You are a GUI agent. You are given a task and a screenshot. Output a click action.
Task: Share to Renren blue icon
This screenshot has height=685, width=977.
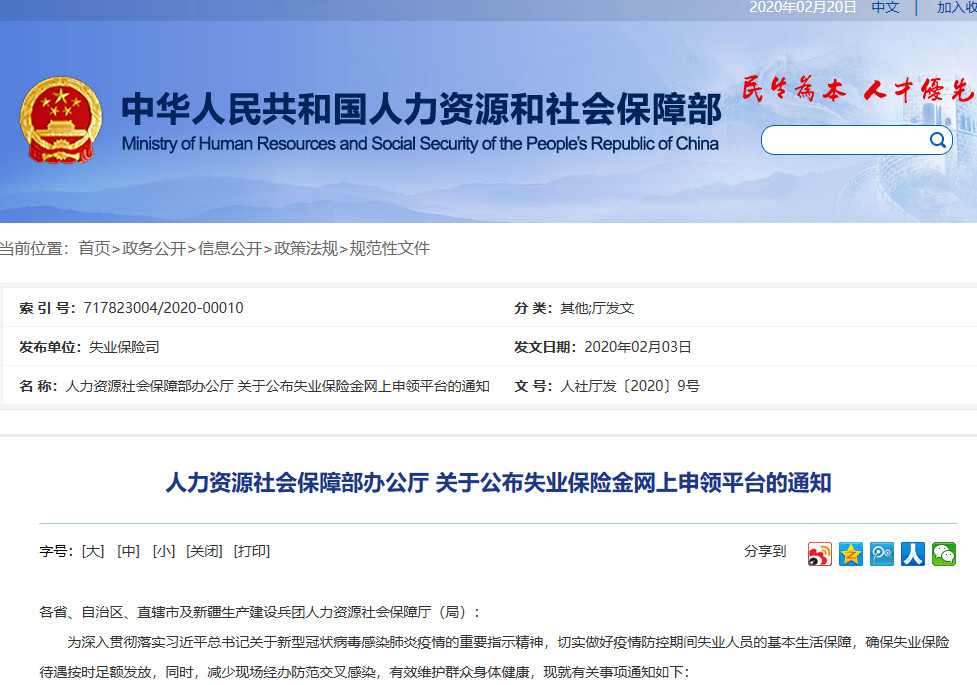click(x=913, y=554)
